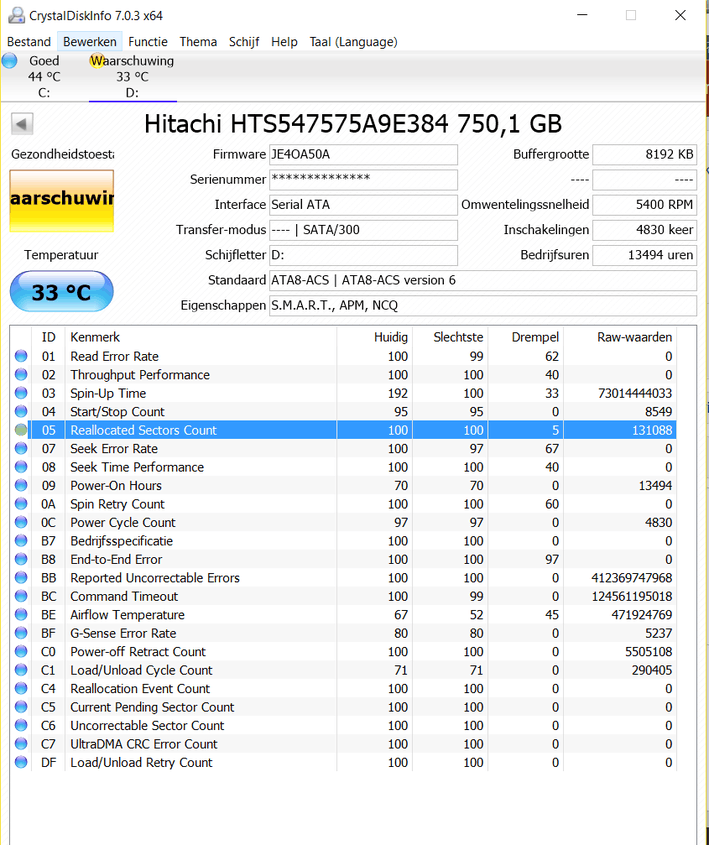Click the Transfer-modus field SATA/300
Screen dimensions: 709x845
363,230
